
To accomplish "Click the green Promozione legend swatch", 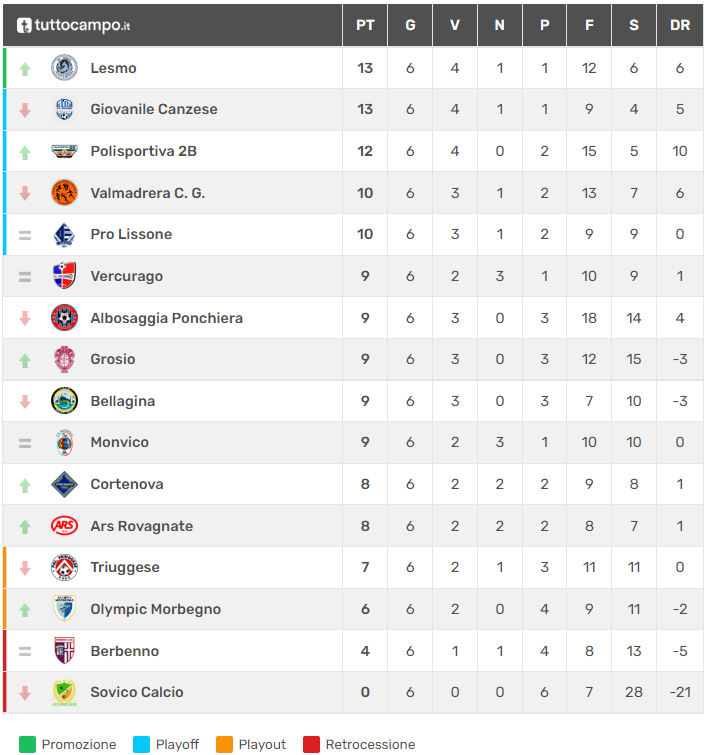I will click(27, 744).
